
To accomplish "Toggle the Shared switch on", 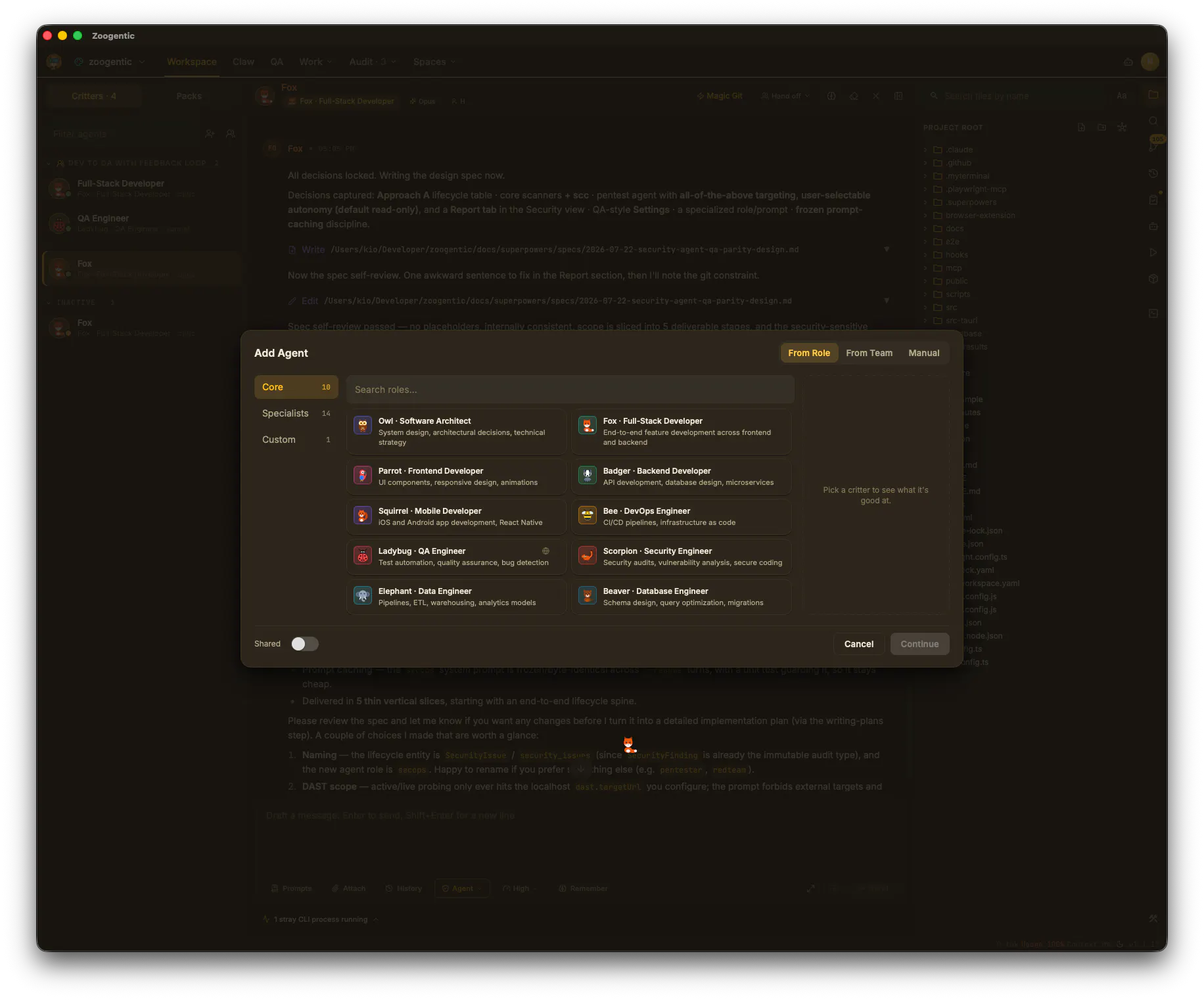I will tap(304, 644).
